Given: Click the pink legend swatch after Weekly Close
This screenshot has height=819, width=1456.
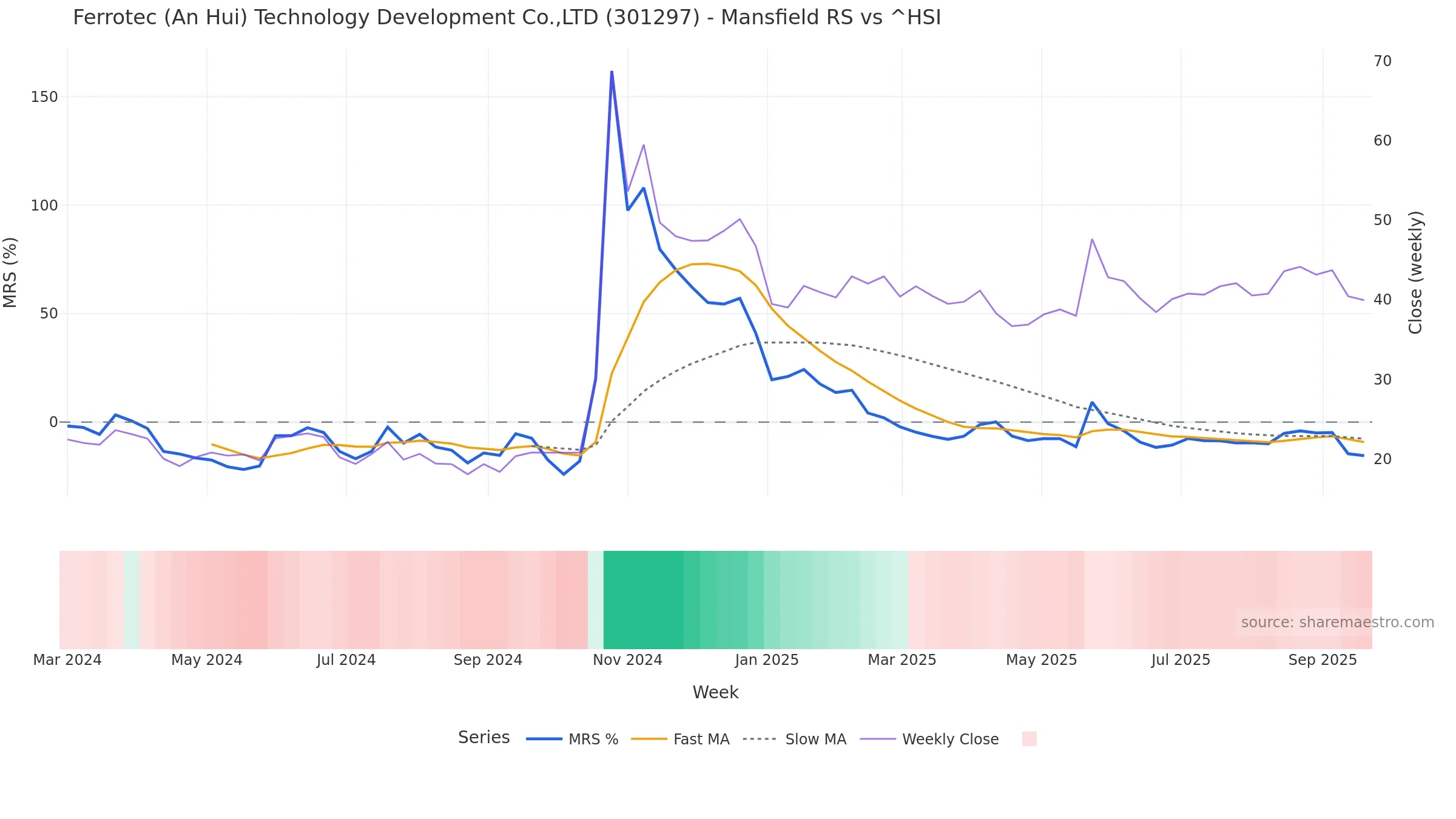Looking at the screenshot, I should [x=1030, y=739].
